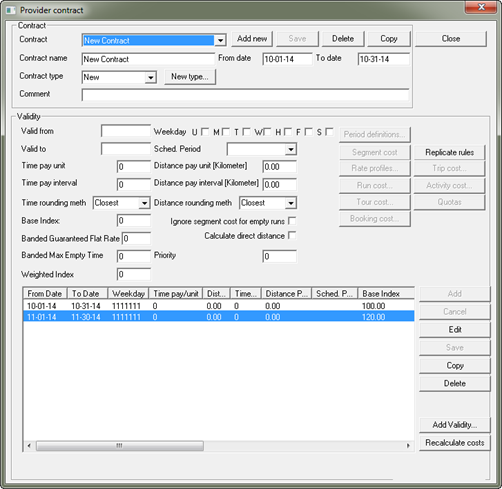Click the Time pay unit field
The image size is (502, 489).
click(134, 166)
